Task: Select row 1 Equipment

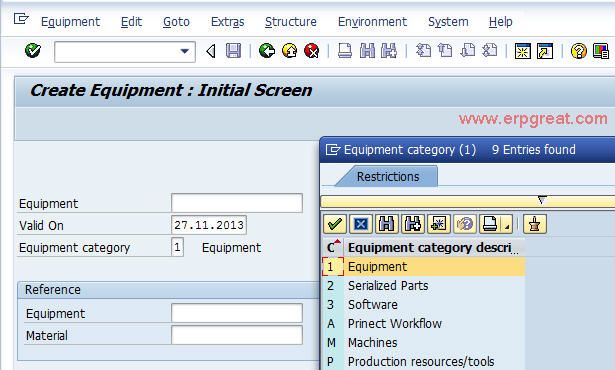Action: (x=424, y=267)
